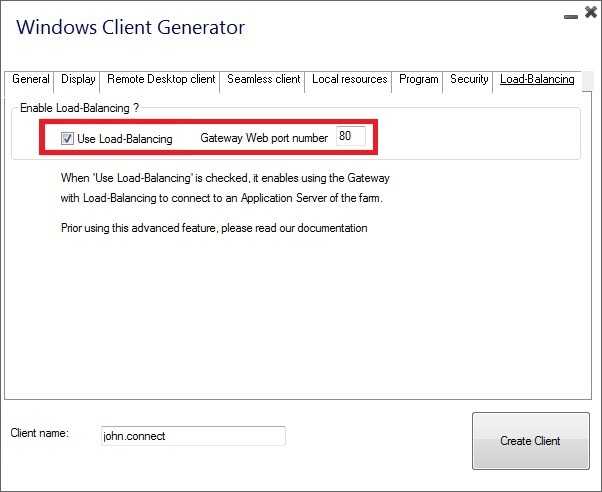Open the Security tab

[468, 80]
